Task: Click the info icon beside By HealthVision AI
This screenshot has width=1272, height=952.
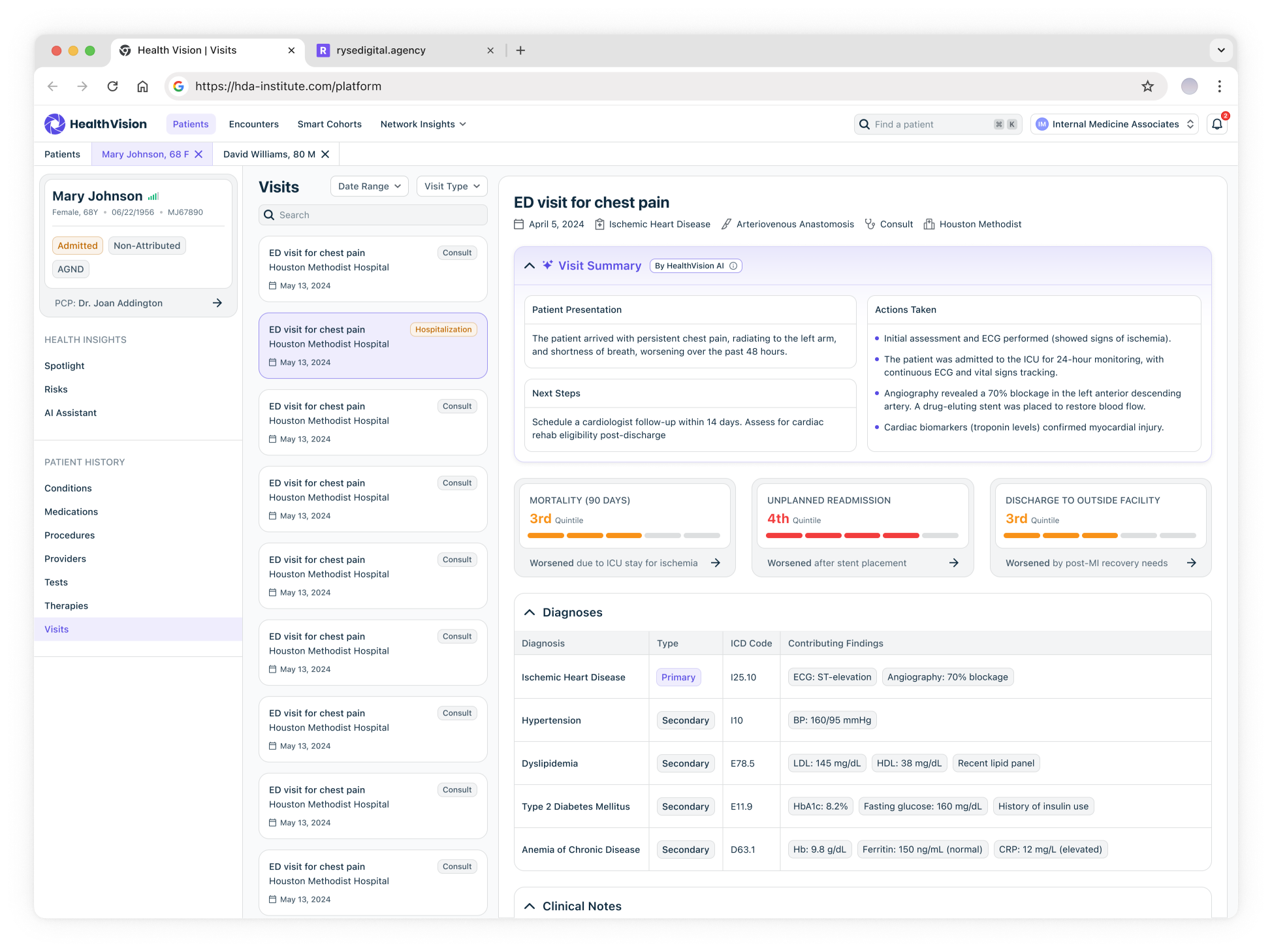Action: pyautogui.click(x=733, y=266)
